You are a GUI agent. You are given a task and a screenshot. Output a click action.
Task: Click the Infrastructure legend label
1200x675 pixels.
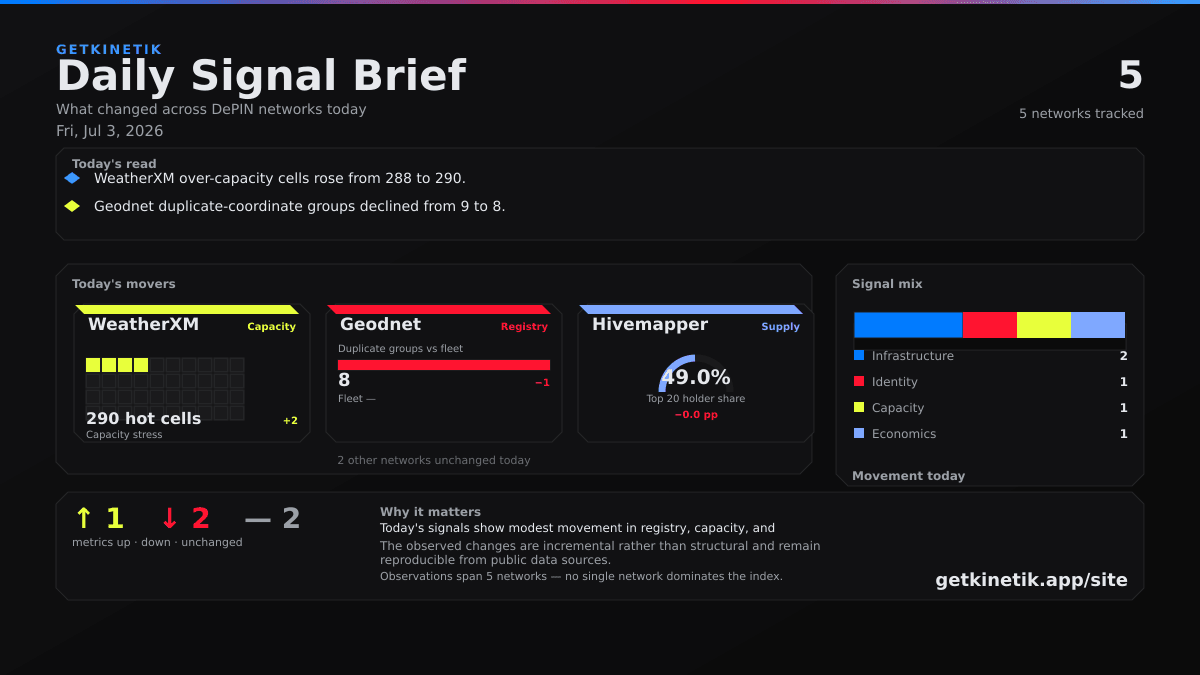click(x=913, y=356)
